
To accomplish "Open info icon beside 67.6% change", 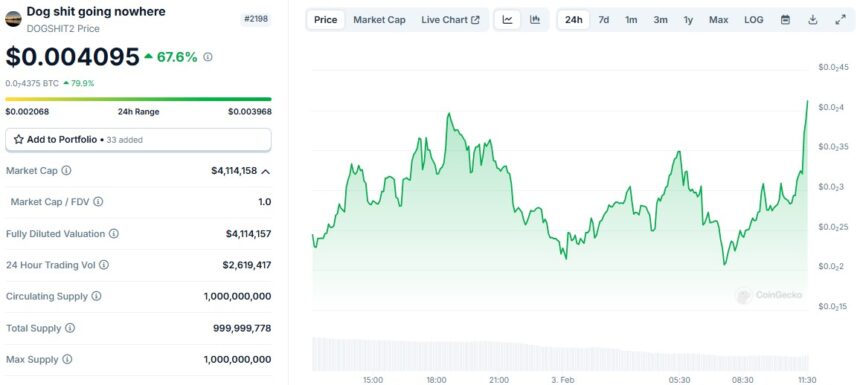I will click(x=208, y=56).
